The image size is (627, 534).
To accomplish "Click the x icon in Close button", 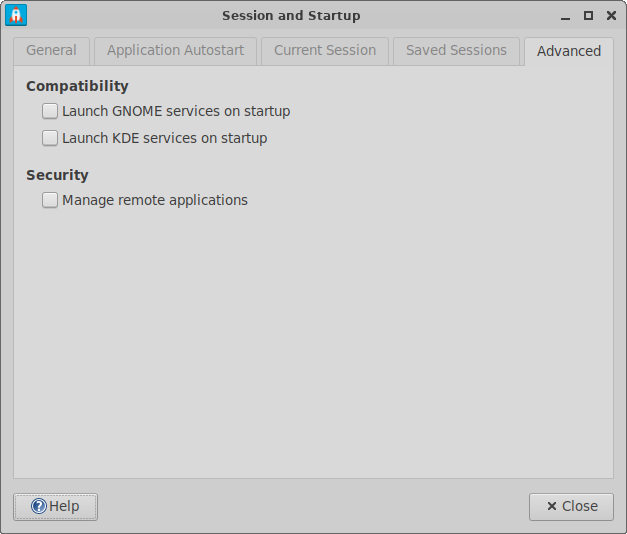I will click(550, 507).
